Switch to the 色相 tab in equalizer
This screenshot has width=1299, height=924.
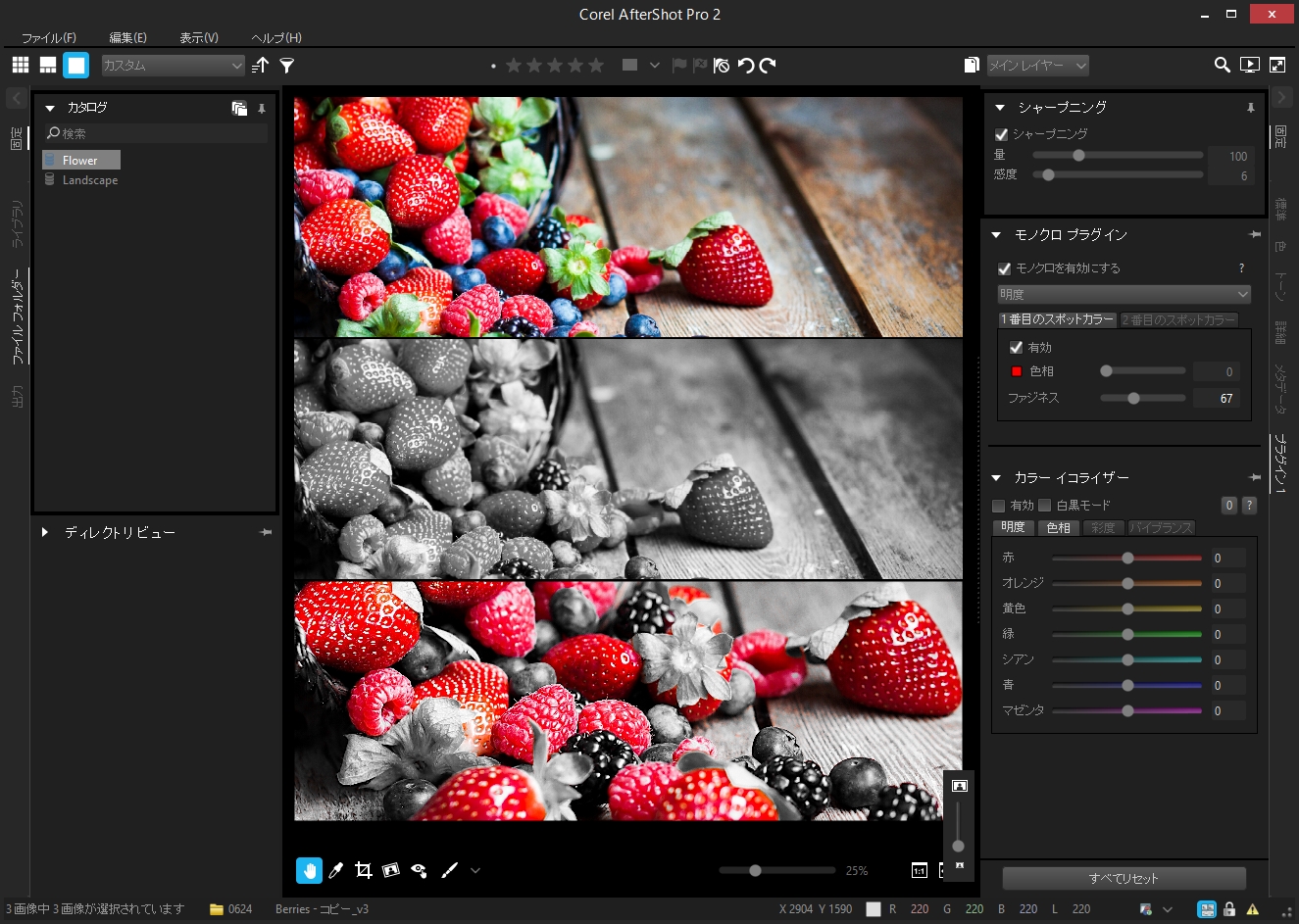tap(1059, 527)
